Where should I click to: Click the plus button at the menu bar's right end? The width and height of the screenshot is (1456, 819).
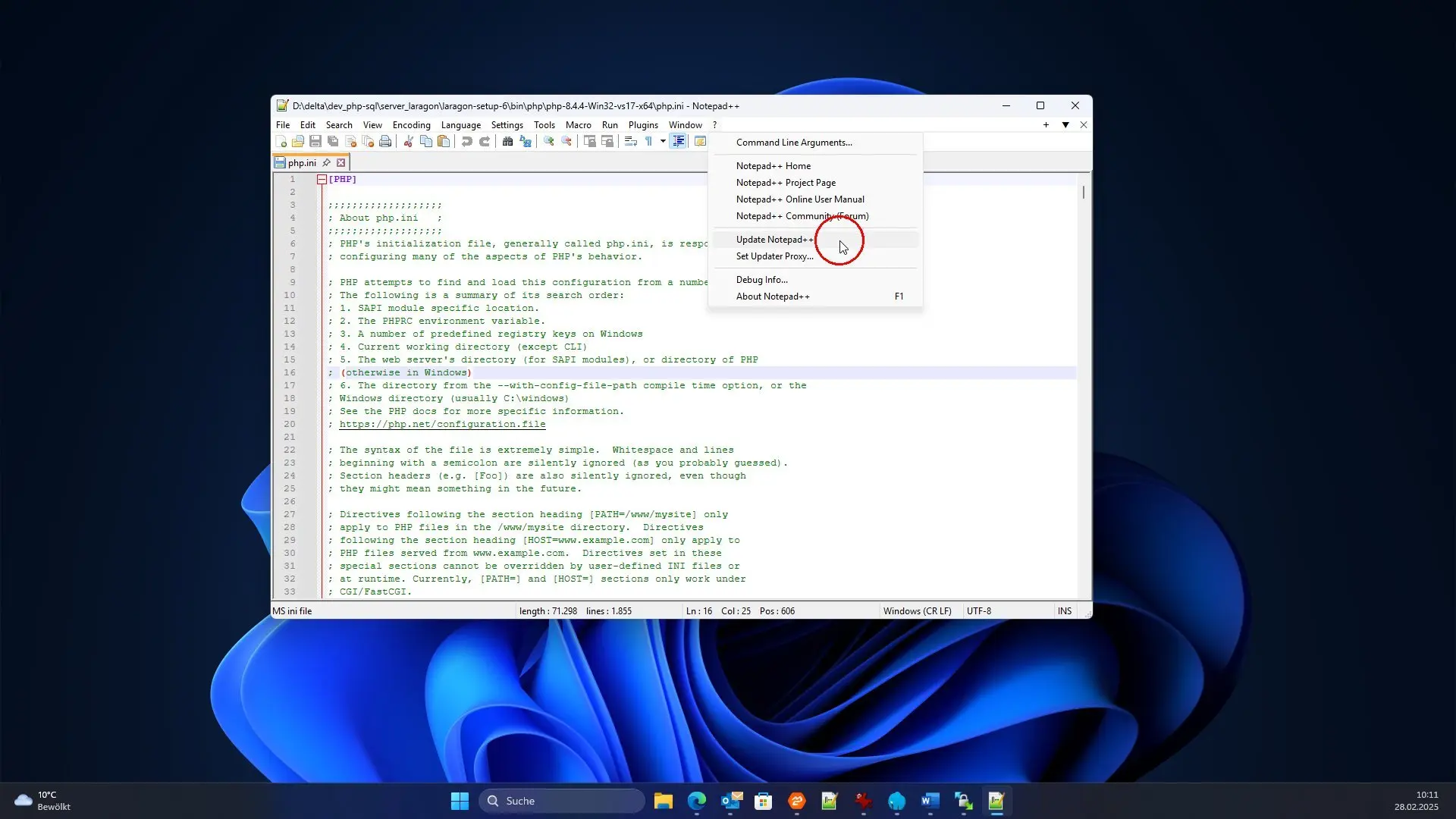(x=1046, y=125)
